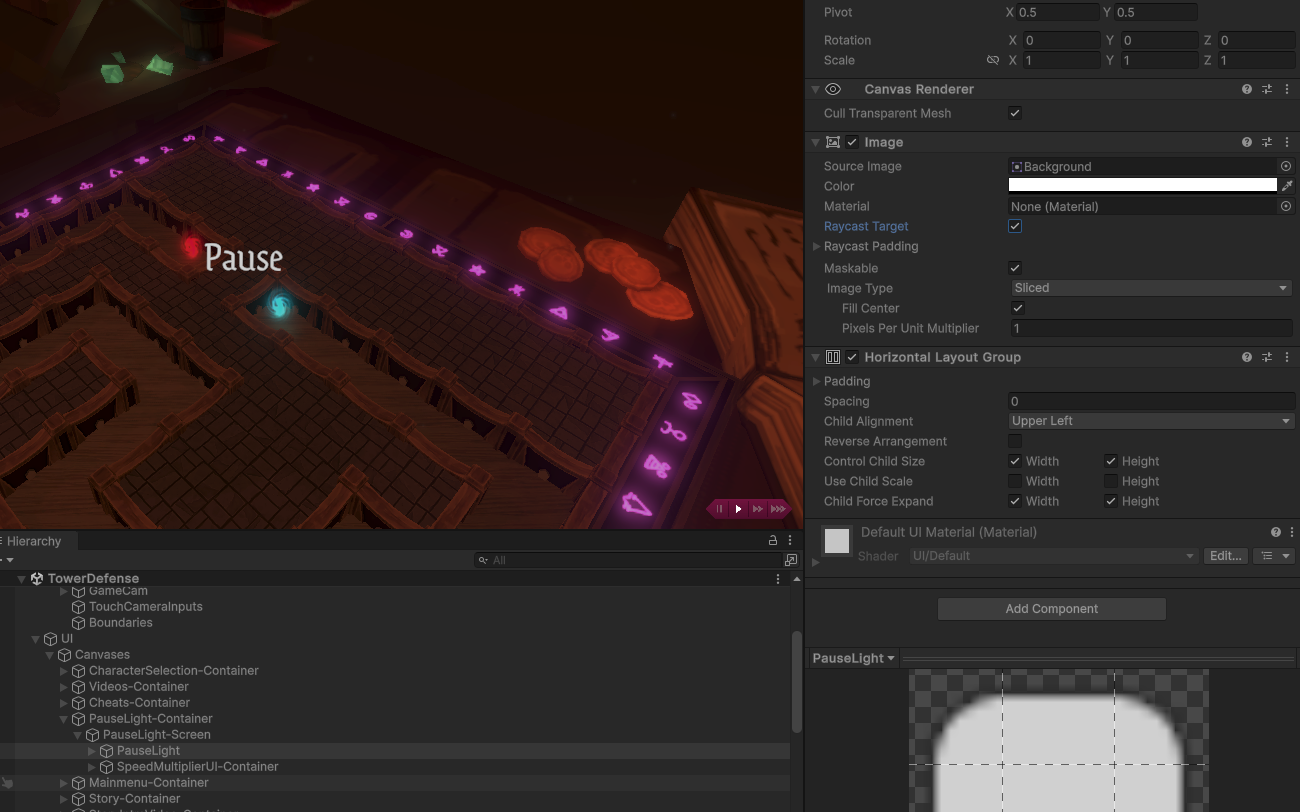The image size is (1300, 812).
Task: Toggle the Maskable checkbox
Action: 1015,268
